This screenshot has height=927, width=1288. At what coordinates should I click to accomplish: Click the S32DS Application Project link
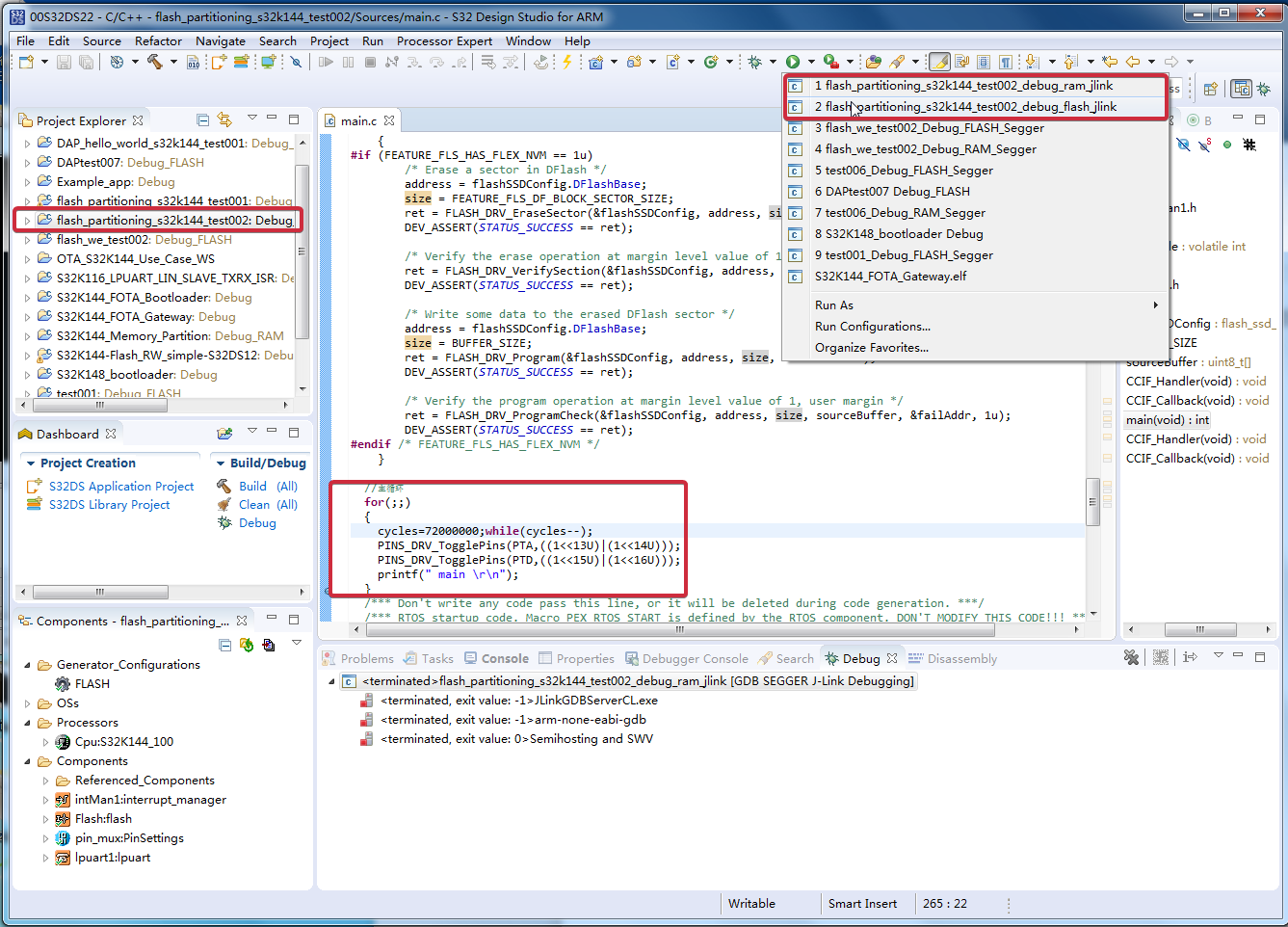121,486
